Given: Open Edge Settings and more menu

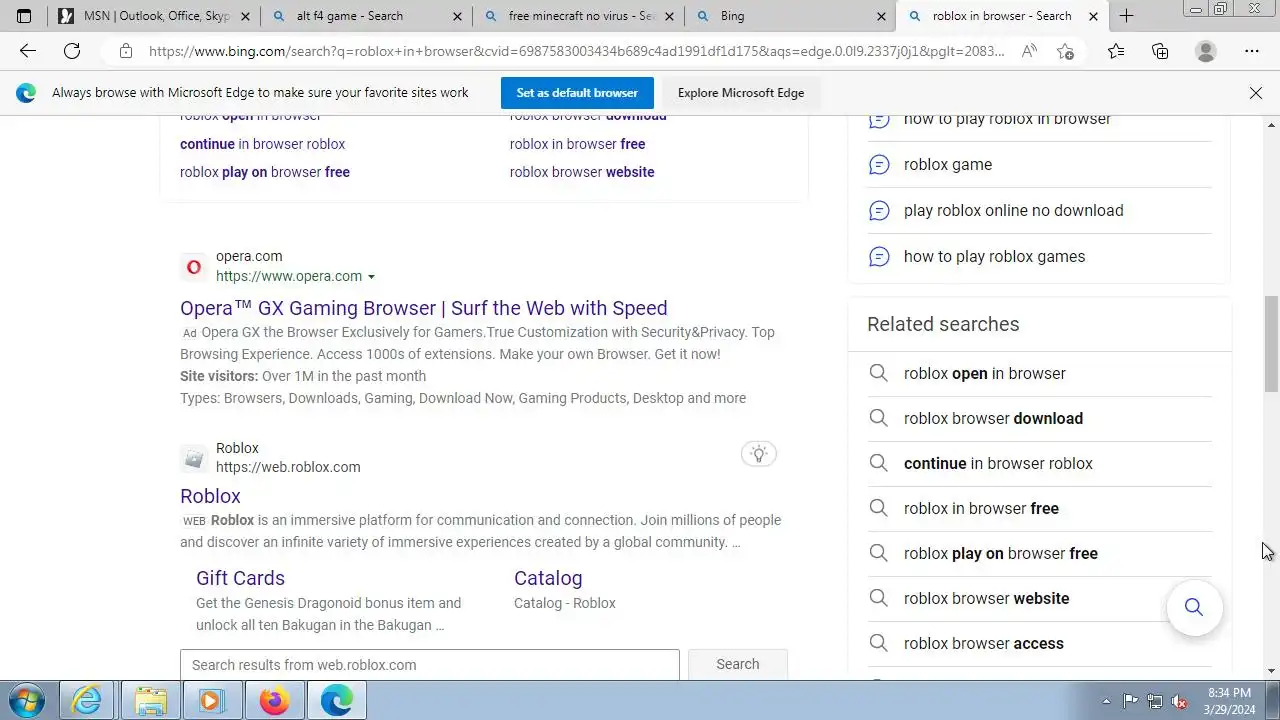Looking at the screenshot, I should coord(1252,51).
